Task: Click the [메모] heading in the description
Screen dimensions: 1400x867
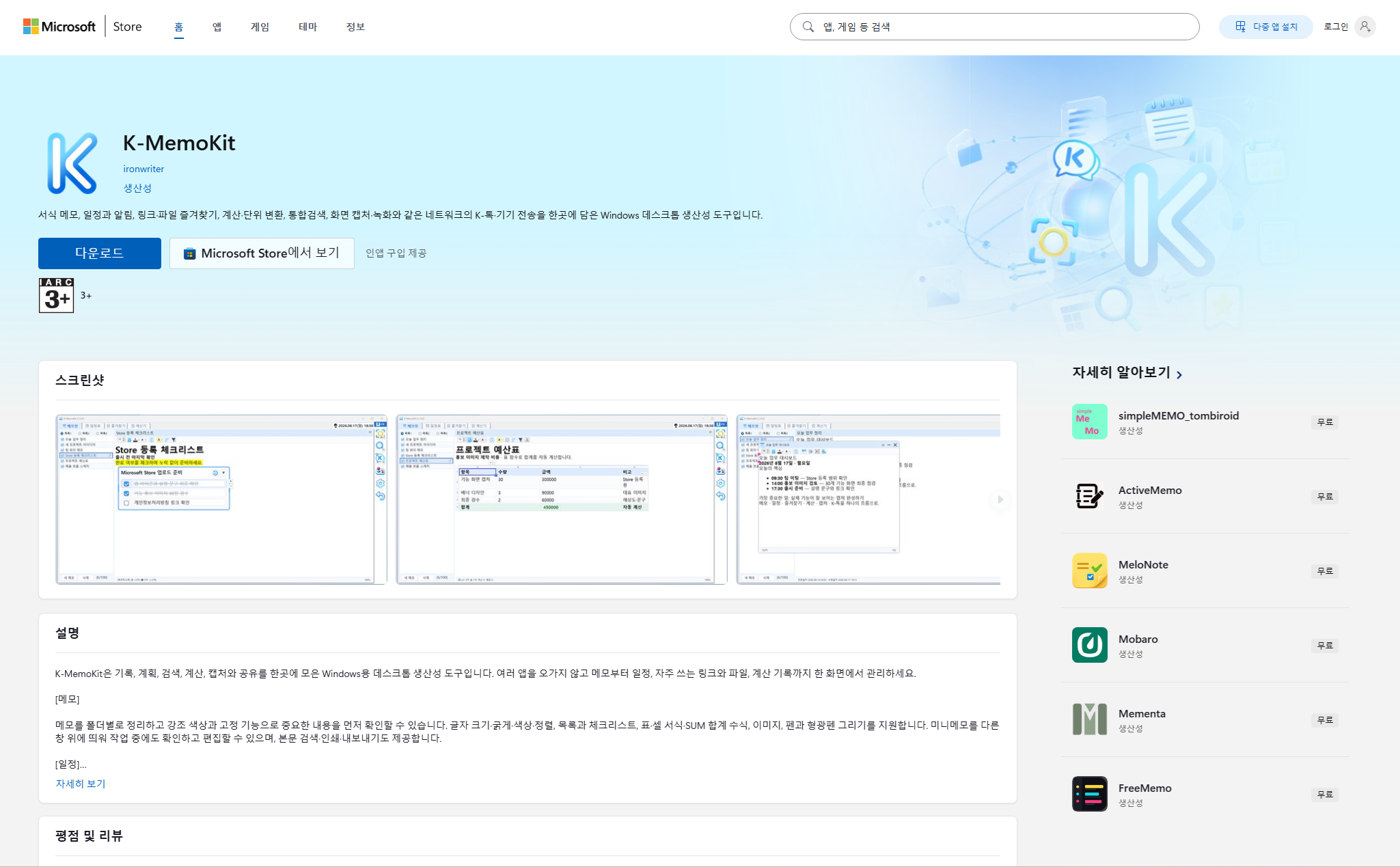Action: click(68, 699)
